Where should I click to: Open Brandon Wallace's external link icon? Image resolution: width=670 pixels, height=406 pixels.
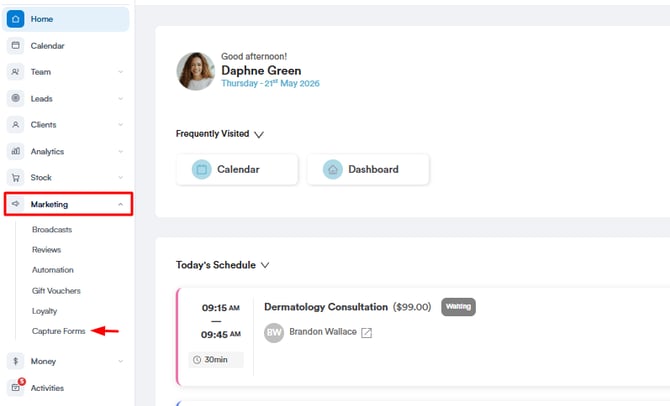coord(366,332)
